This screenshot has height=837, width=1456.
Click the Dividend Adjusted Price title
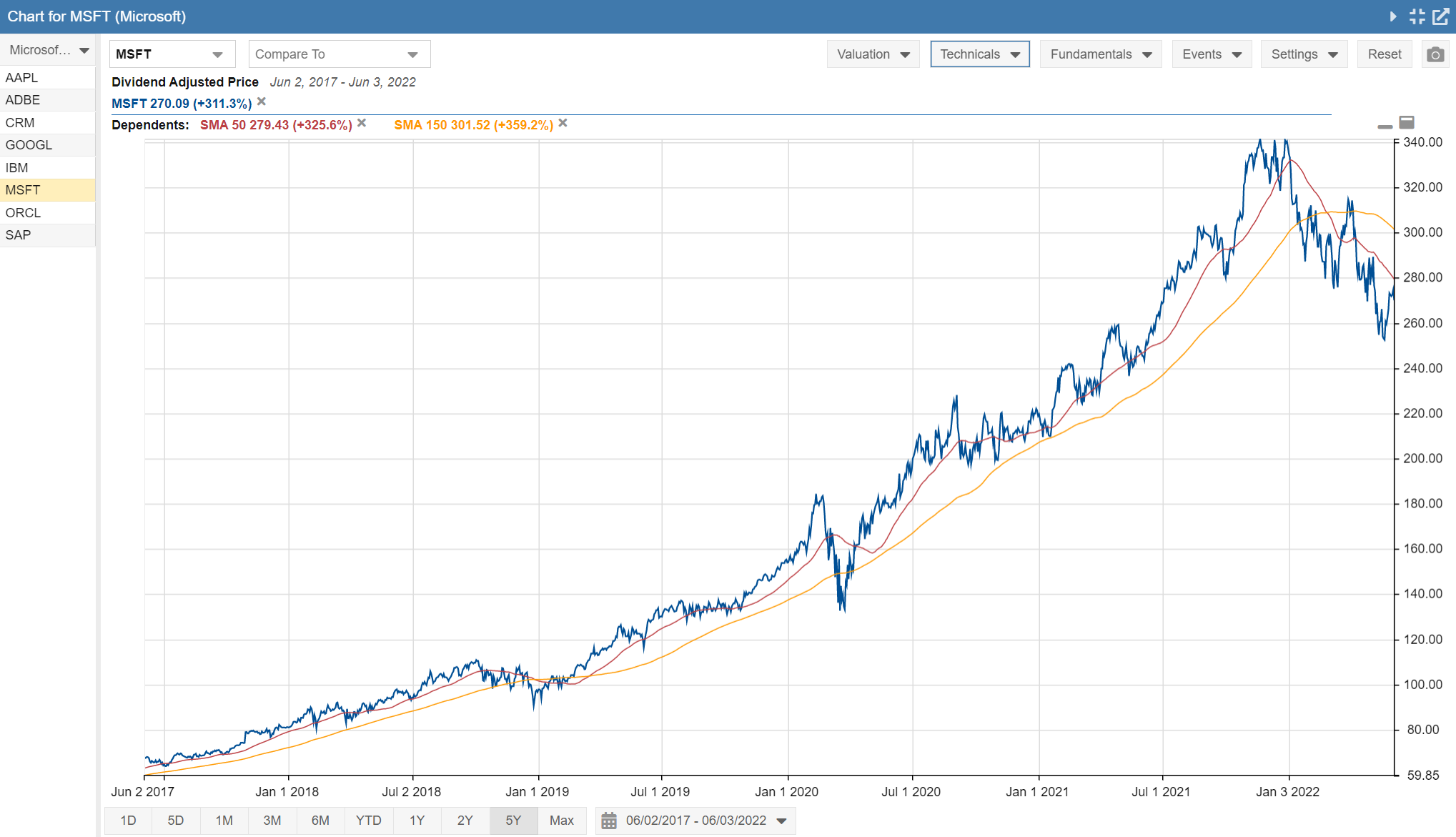coord(185,82)
